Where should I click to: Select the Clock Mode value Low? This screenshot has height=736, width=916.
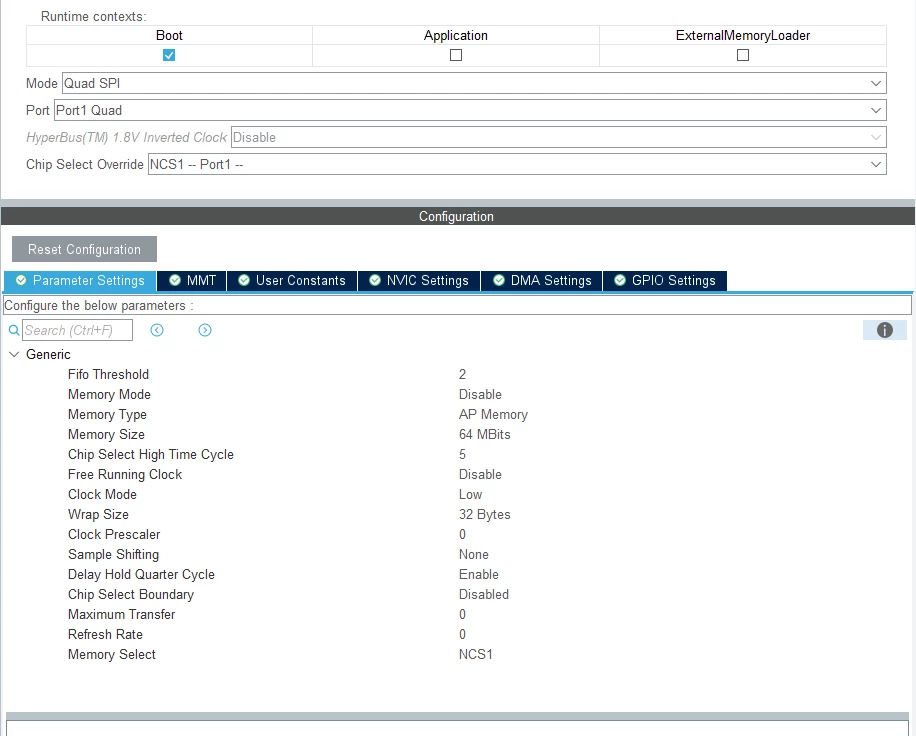pos(470,494)
